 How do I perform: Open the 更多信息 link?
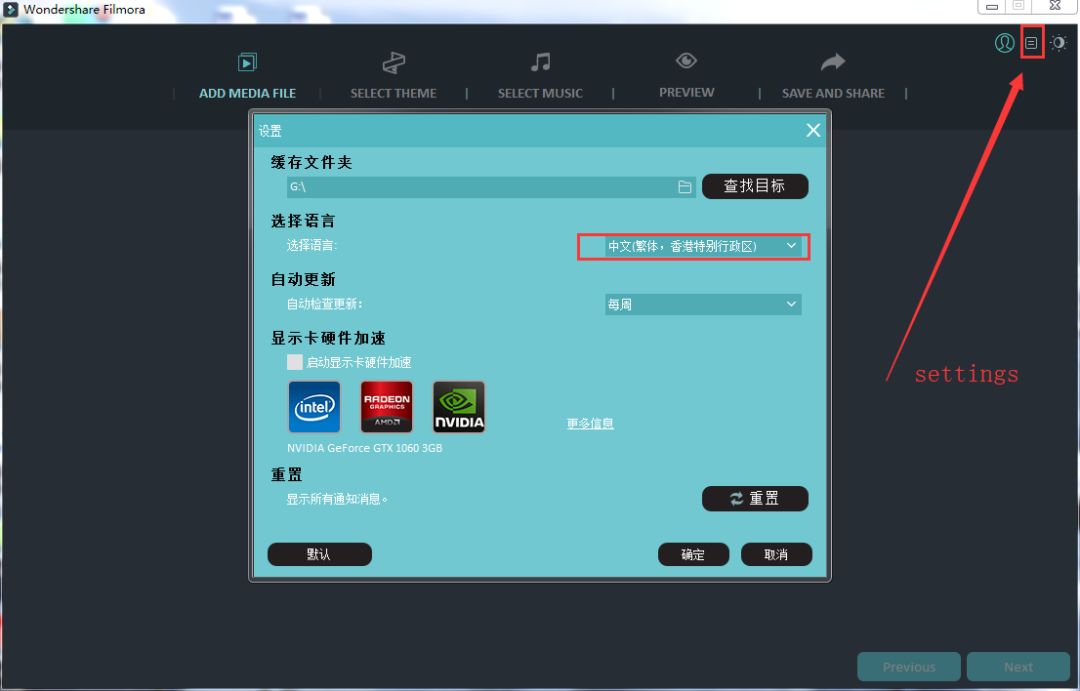click(590, 423)
